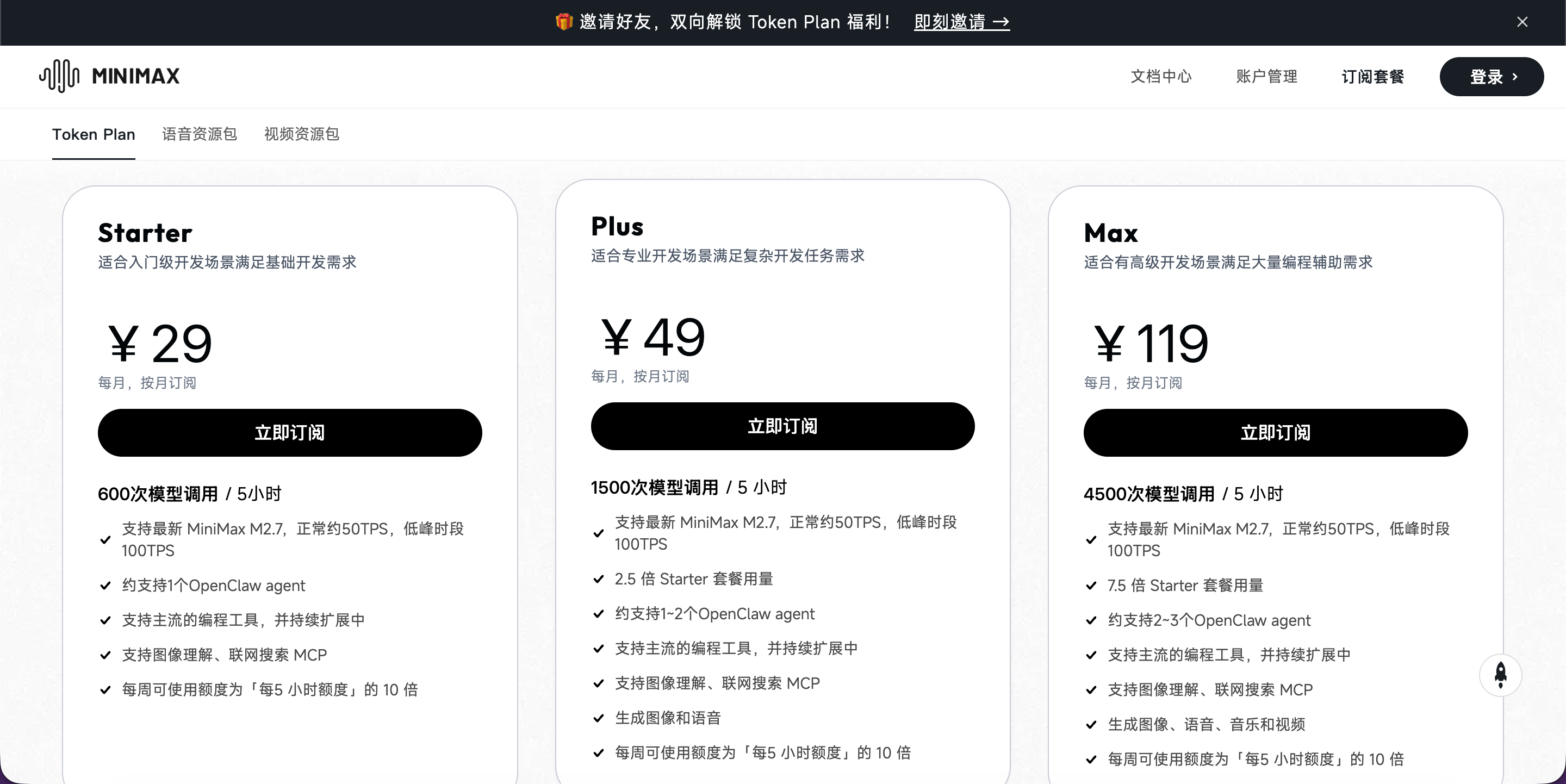Click the Max plan title
Viewport: 1566px width, 784px height.
point(1111,233)
